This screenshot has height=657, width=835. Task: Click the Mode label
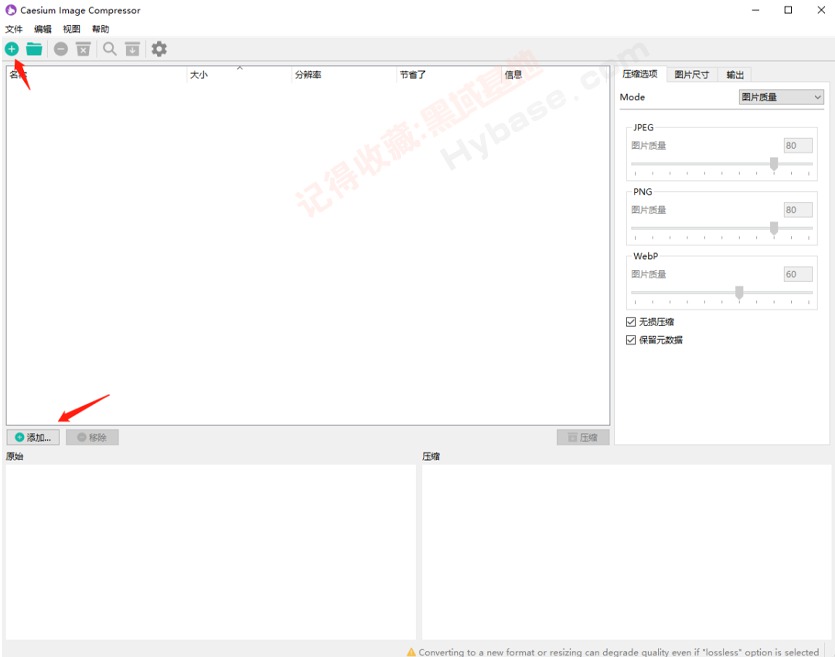pos(632,97)
